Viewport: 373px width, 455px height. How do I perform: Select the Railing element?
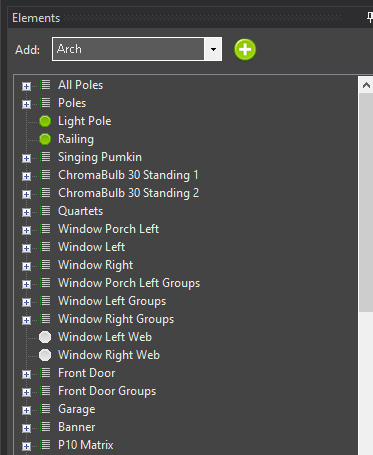pos(76,139)
